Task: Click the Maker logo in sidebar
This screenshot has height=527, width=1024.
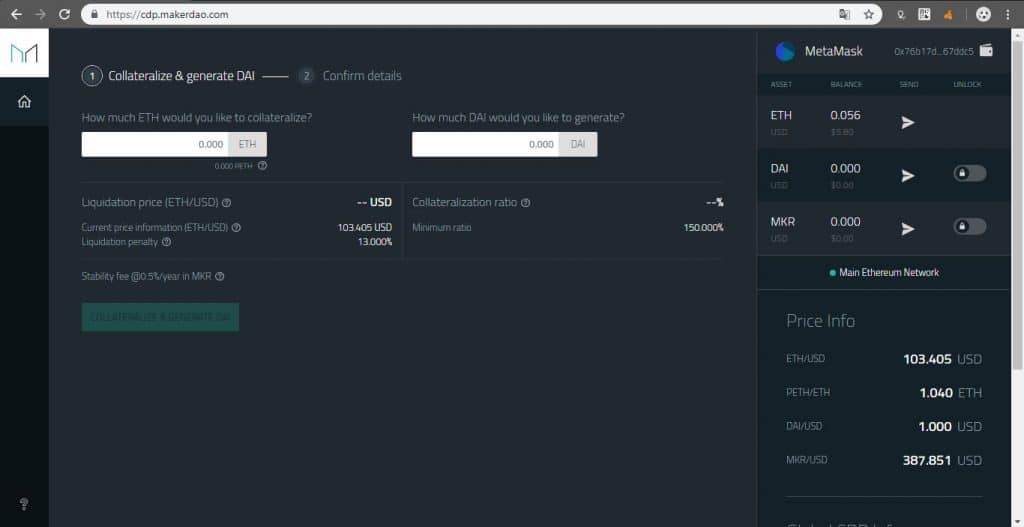Action: pos(24,53)
